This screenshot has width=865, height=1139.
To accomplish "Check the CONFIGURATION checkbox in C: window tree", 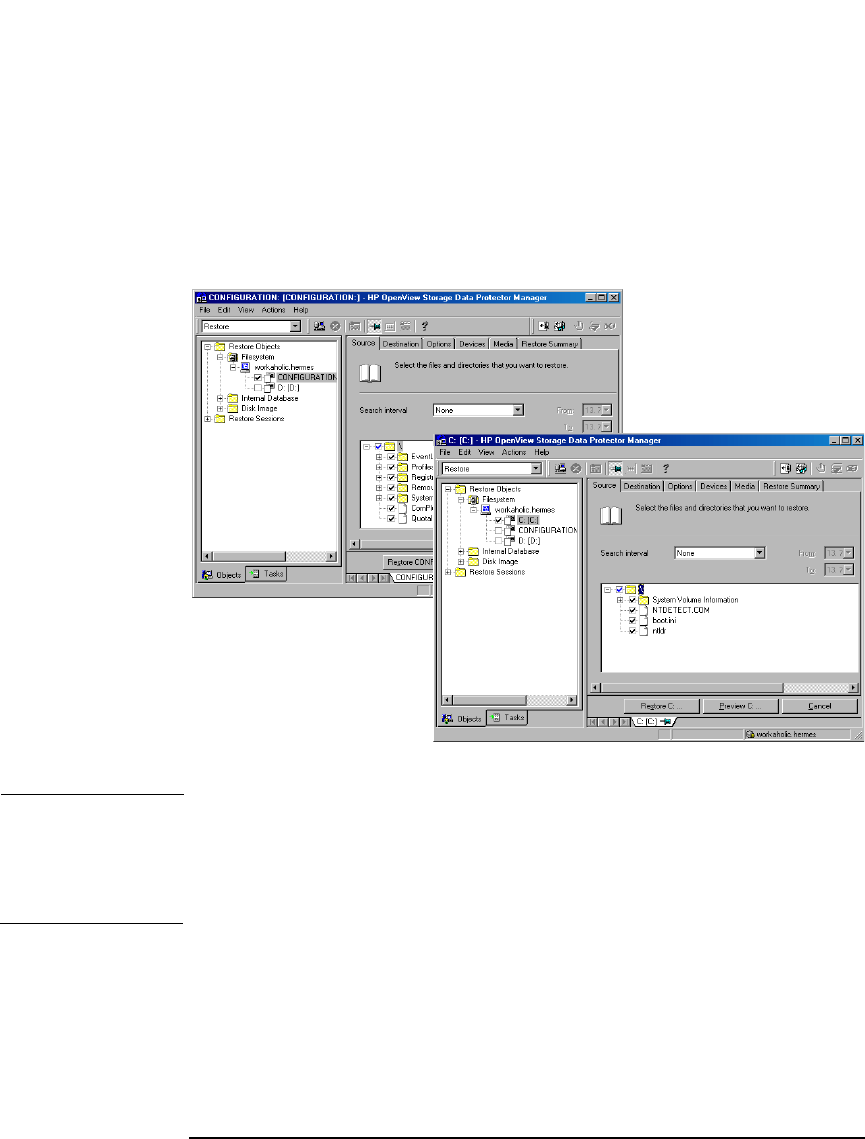I will (498, 530).
